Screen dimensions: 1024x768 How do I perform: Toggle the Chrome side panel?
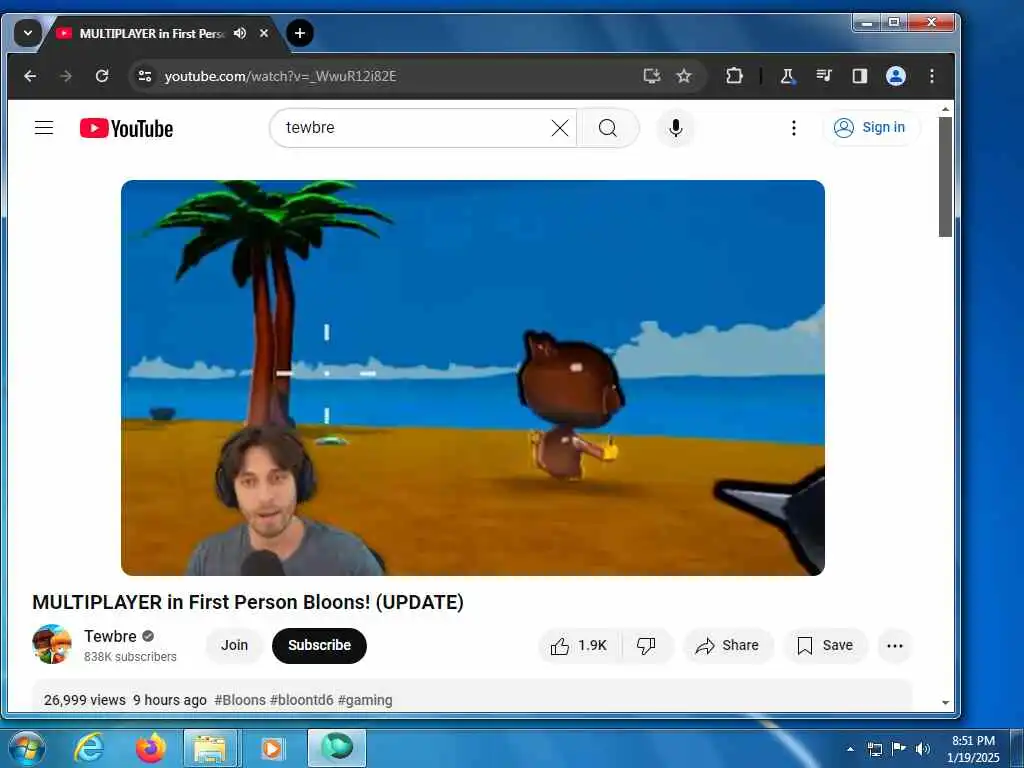click(859, 76)
